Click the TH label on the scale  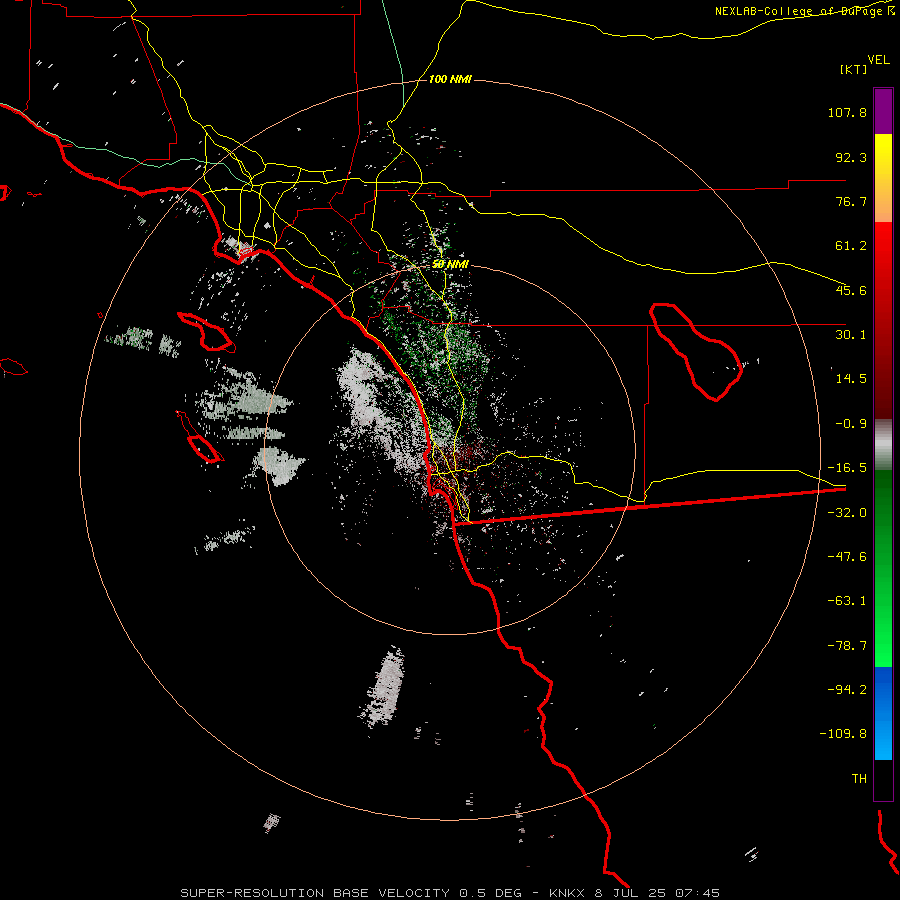(859, 779)
